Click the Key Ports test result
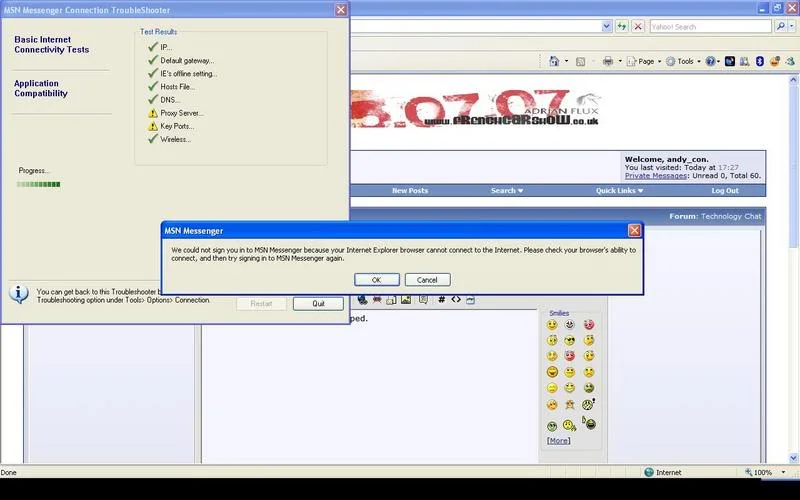The width and height of the screenshot is (800, 500). (x=170, y=126)
